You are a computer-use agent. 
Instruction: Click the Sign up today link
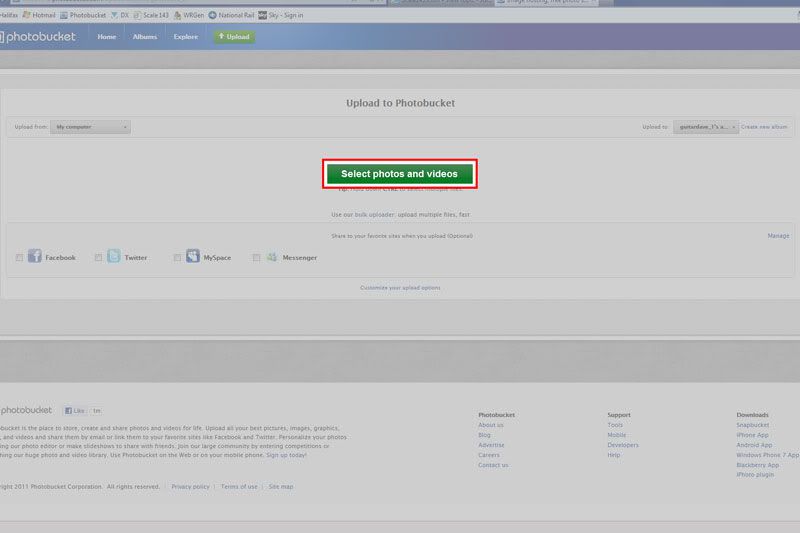(x=286, y=455)
